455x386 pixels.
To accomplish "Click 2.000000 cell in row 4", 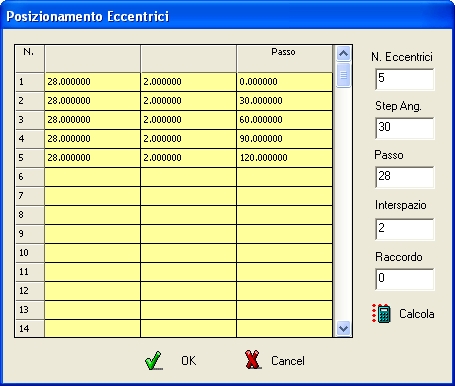I will [188, 139].
